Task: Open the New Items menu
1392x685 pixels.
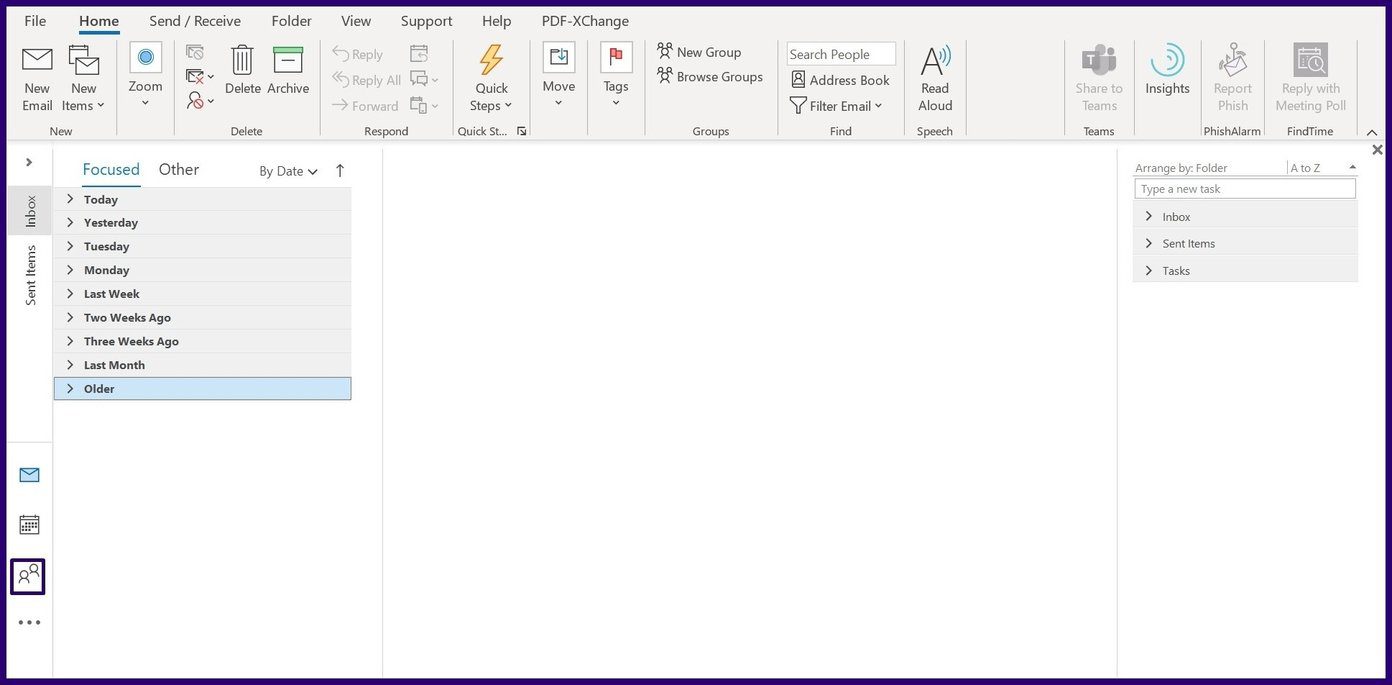Action: click(84, 78)
